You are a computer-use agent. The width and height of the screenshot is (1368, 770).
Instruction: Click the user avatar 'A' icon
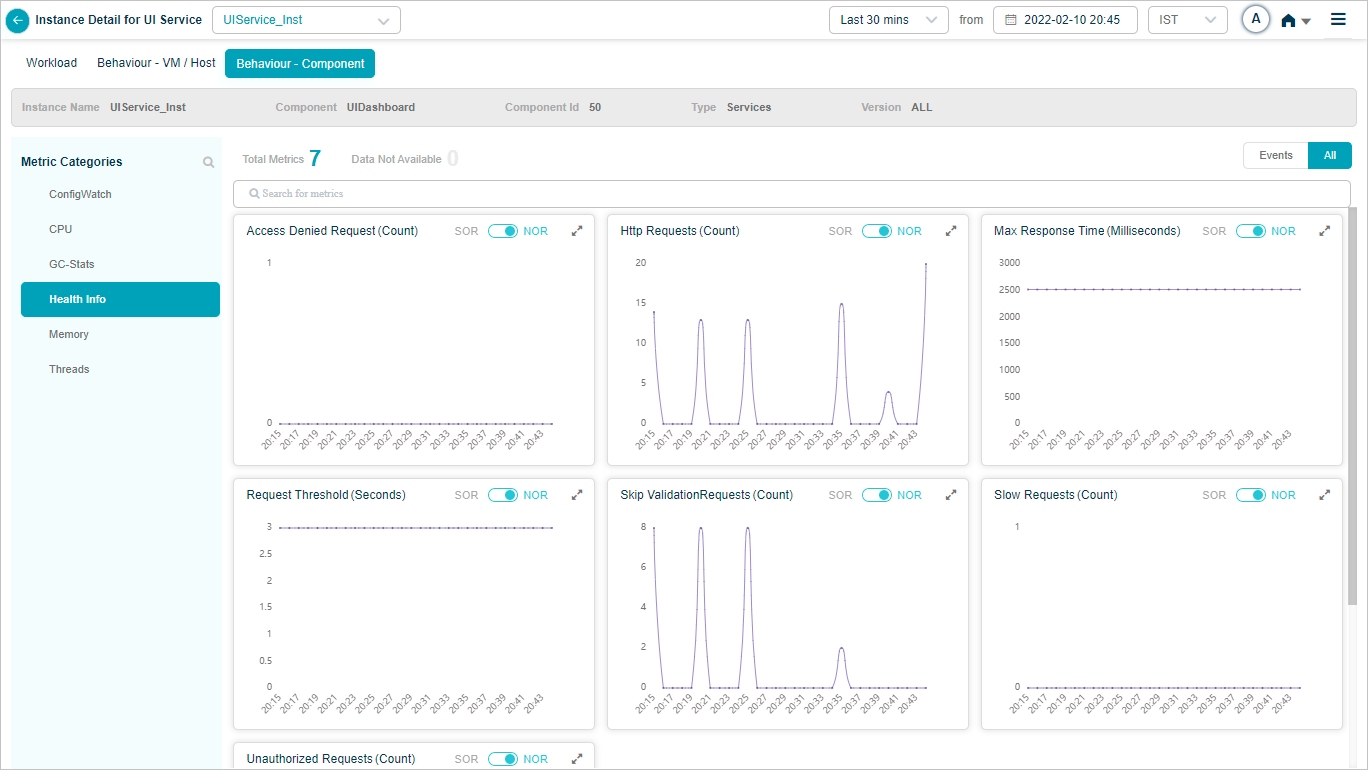tap(1255, 20)
